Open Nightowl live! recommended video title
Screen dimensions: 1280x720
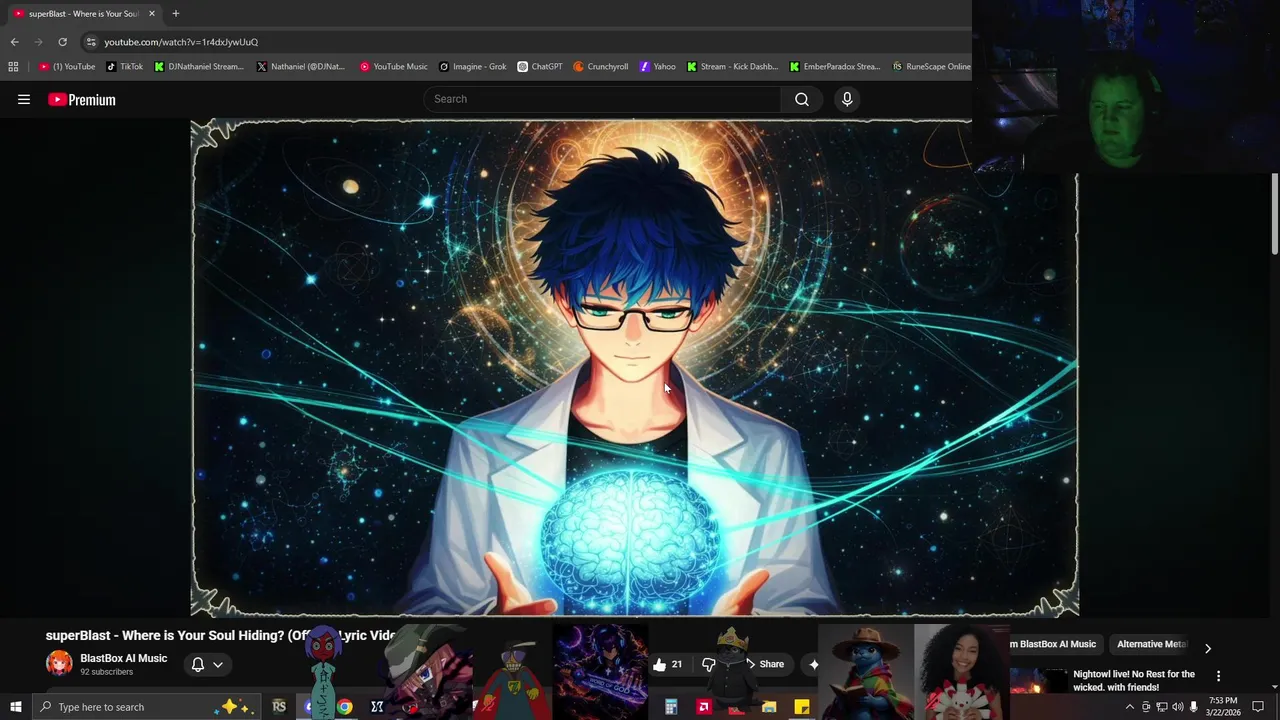pyautogui.click(x=1134, y=681)
